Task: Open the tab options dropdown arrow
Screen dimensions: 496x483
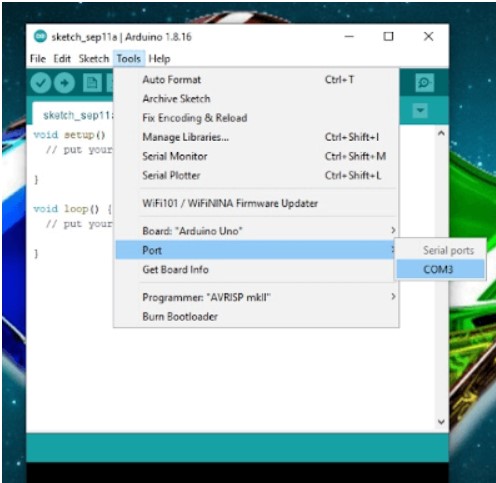Action: coord(420,110)
